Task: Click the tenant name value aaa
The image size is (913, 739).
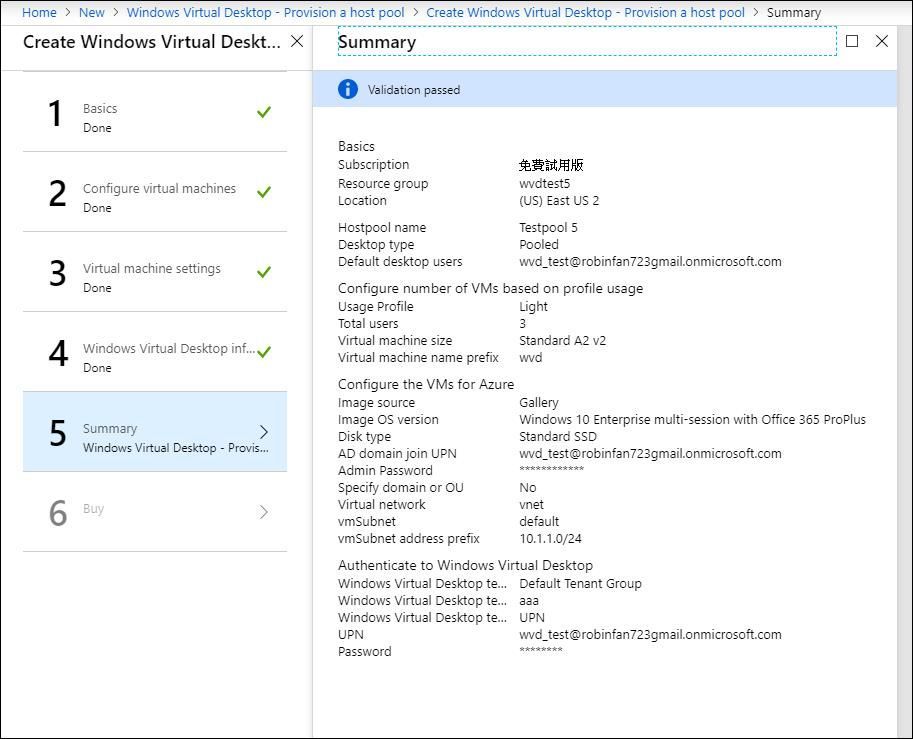Action: click(529, 600)
